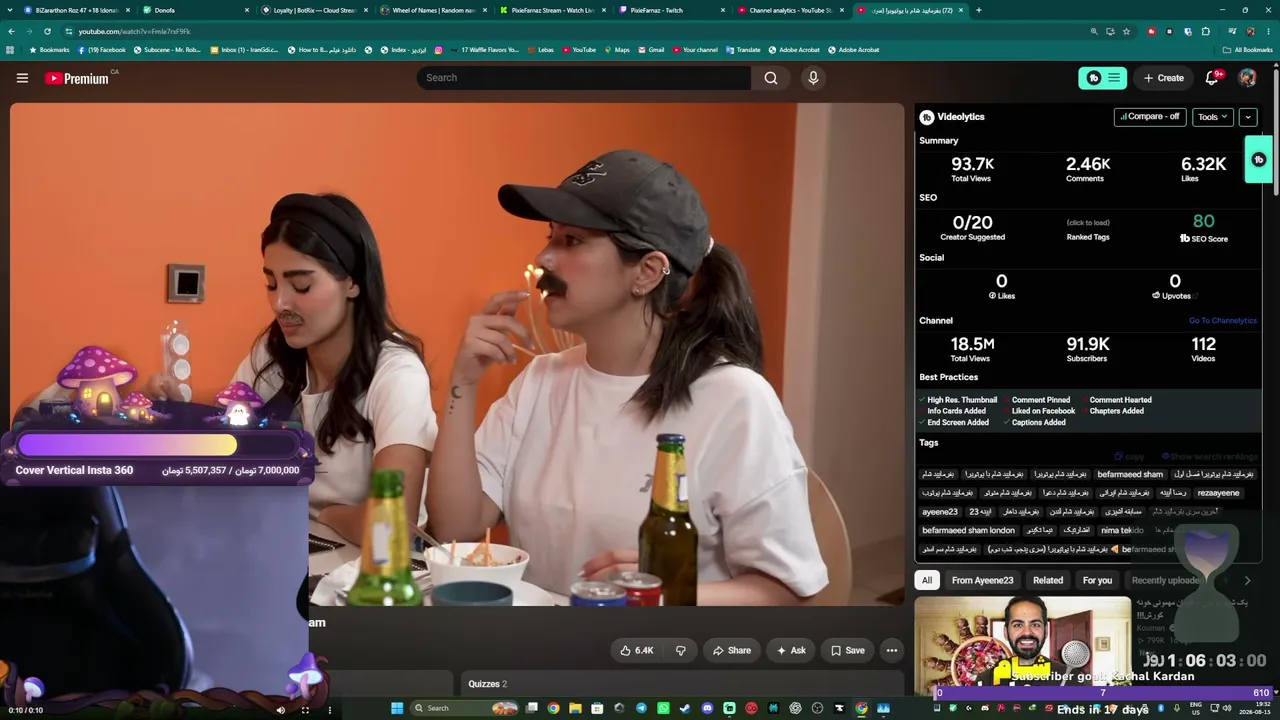Open the Facebook bookmark
1280x720 pixels.
[102, 49]
